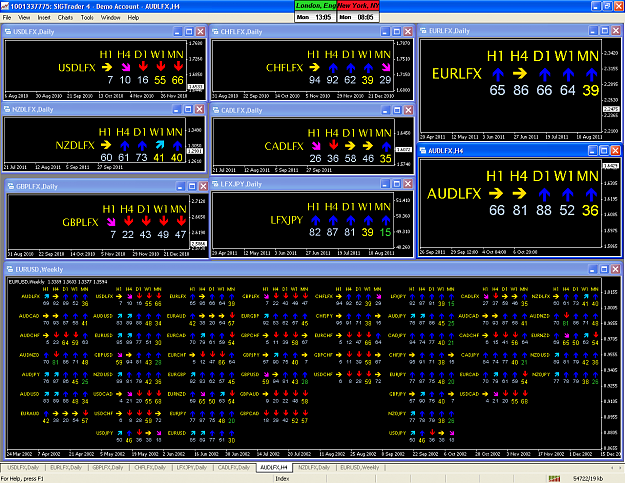The image size is (625, 483).
Task: Switch to the NZDLFX,Daily bottom tab
Action: point(314,467)
